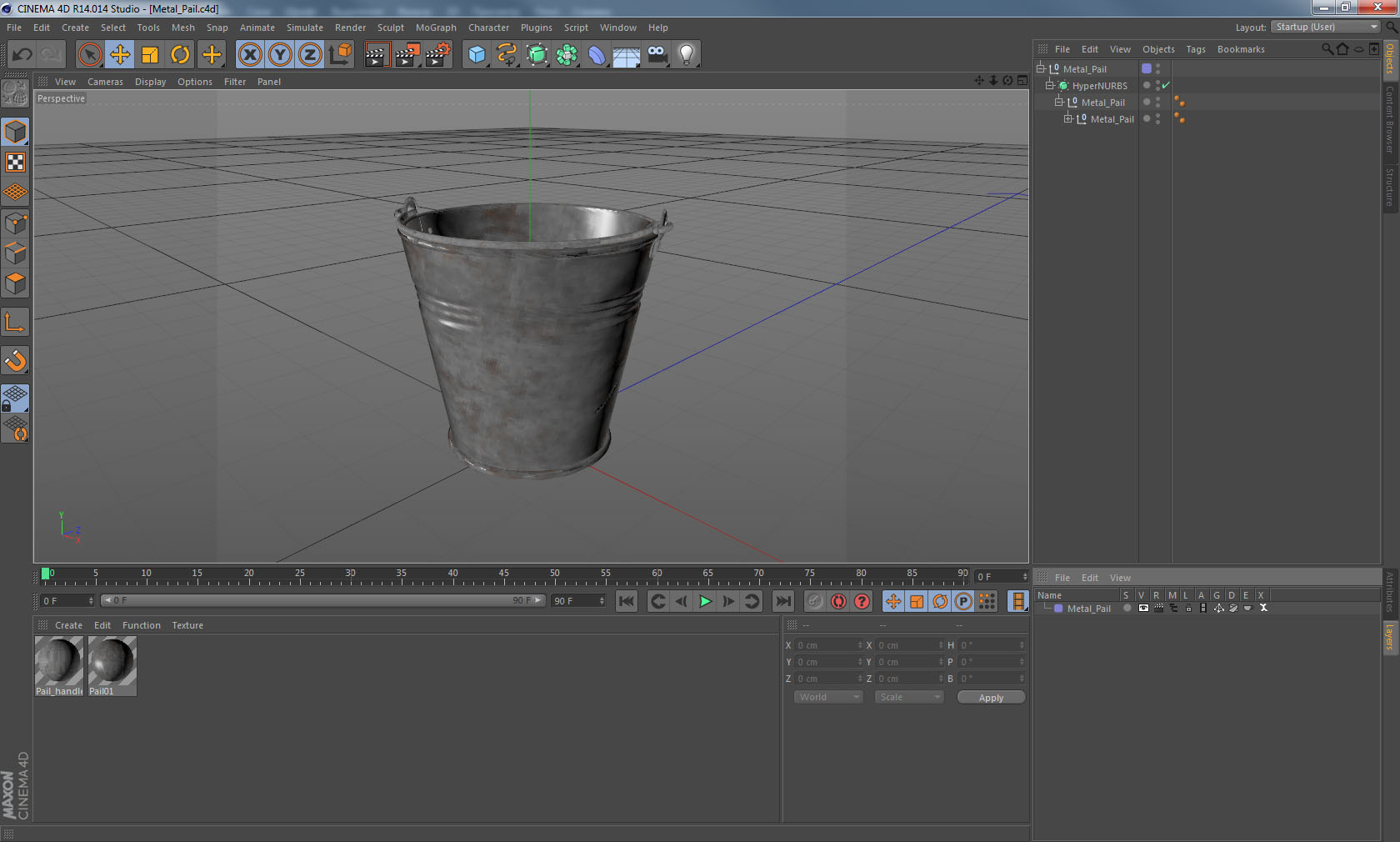
Task: Collapse the top Metal_Pail object tree
Action: pyautogui.click(x=1041, y=68)
